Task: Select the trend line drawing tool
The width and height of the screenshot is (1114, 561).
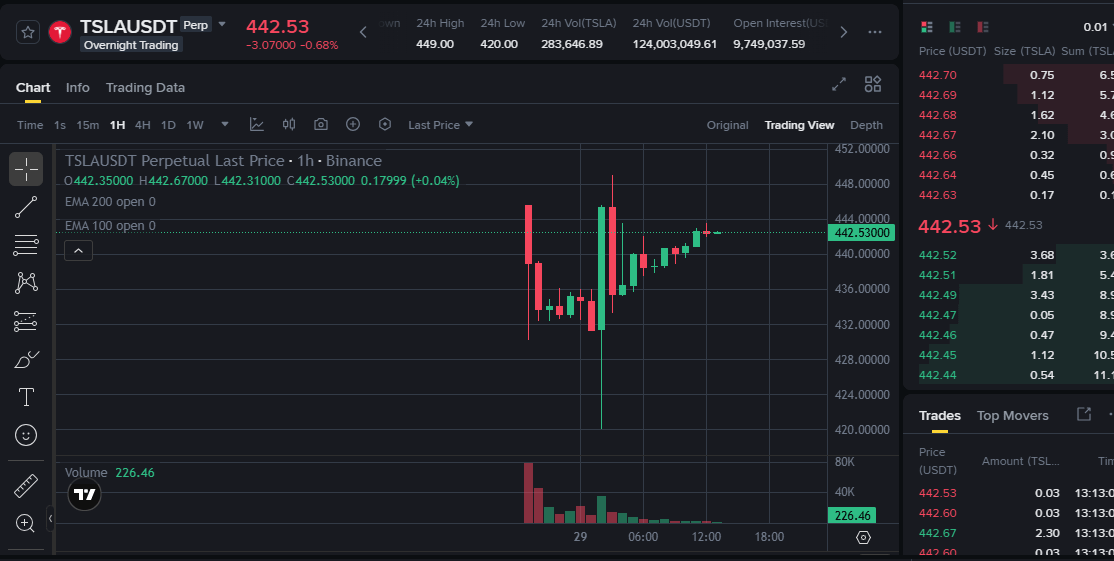Action: pyautogui.click(x=26, y=207)
